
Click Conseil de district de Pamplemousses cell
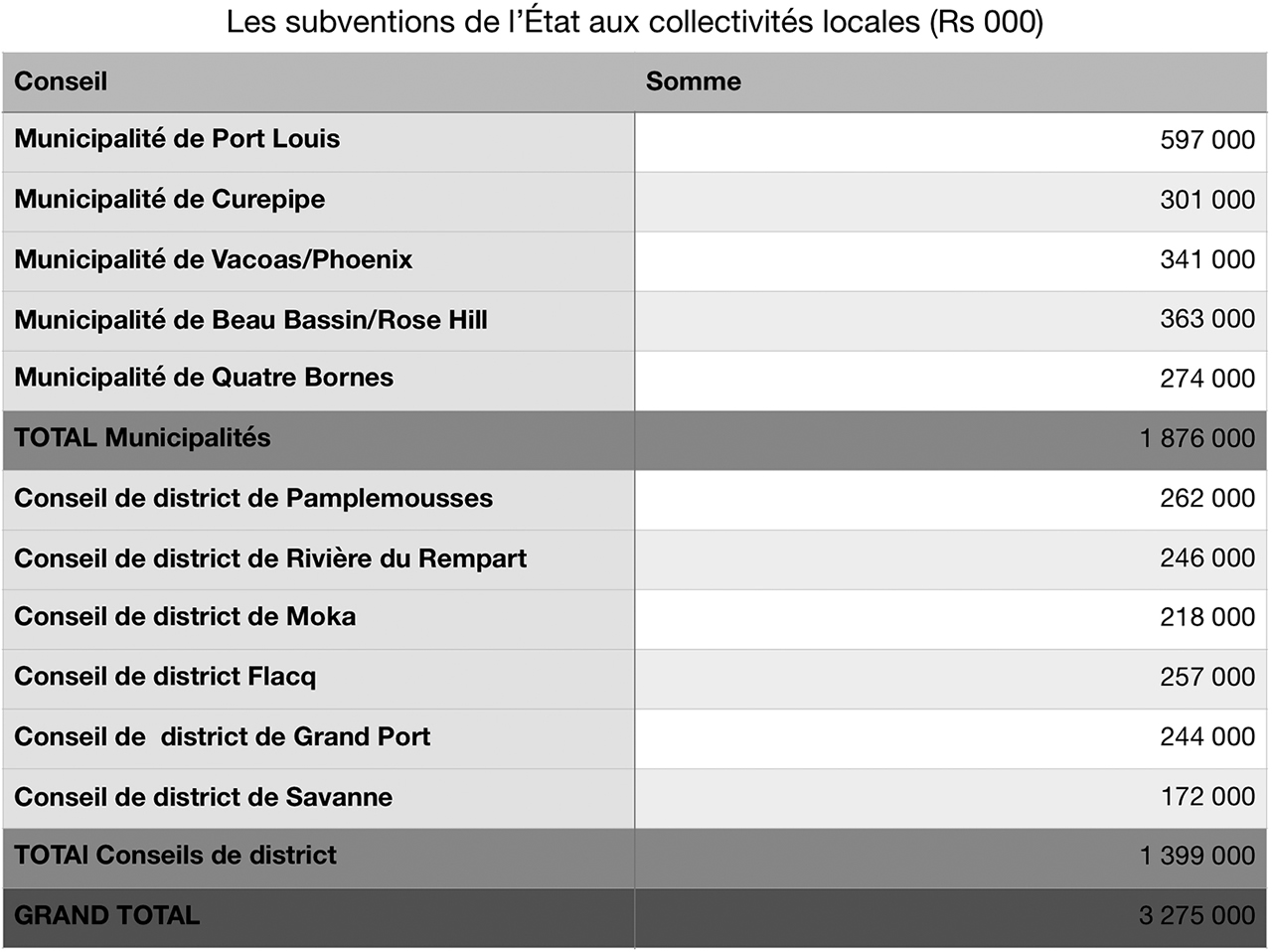pos(253,498)
